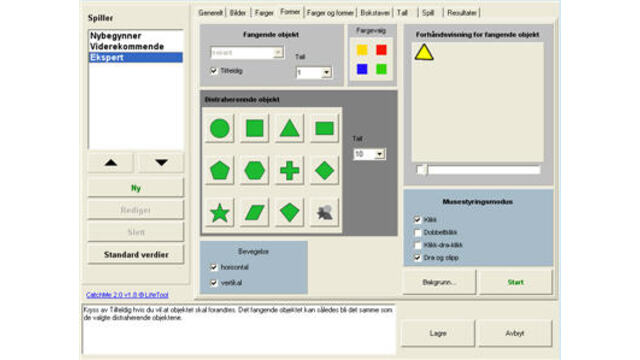
Task: Click the green Start button
Action: point(516,282)
